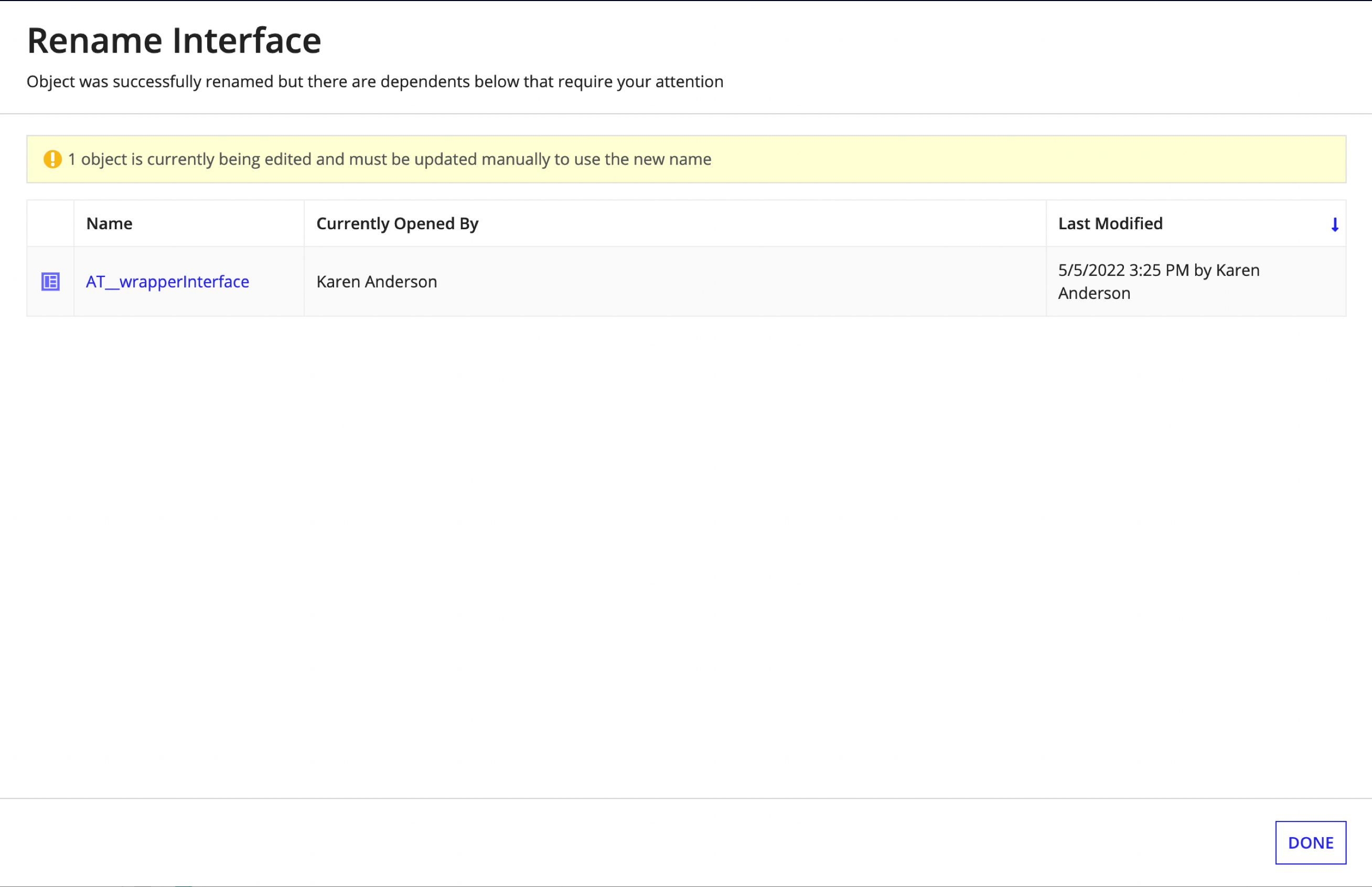Click the yellow warning exclamation icon
This screenshot has width=1372, height=887.
tap(52, 159)
